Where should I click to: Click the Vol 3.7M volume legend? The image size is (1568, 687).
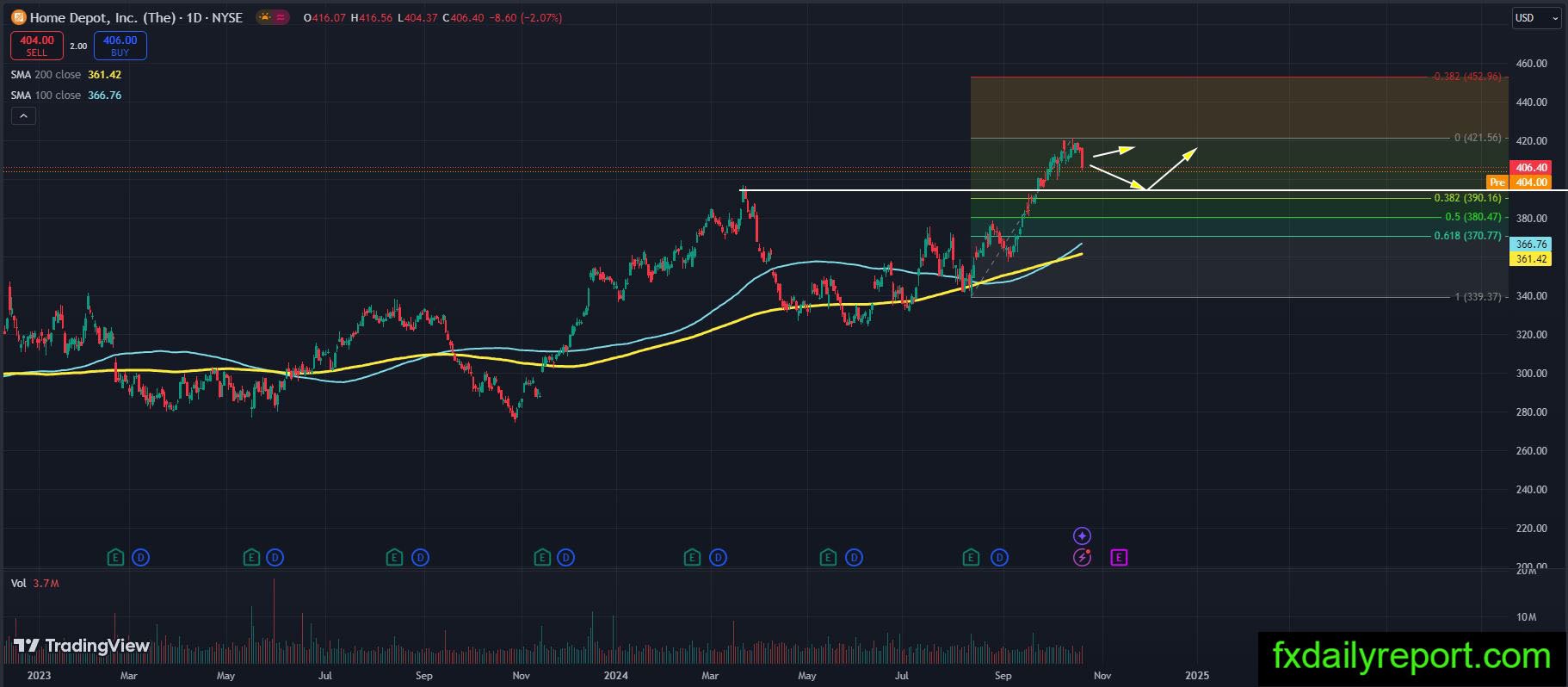(x=34, y=584)
